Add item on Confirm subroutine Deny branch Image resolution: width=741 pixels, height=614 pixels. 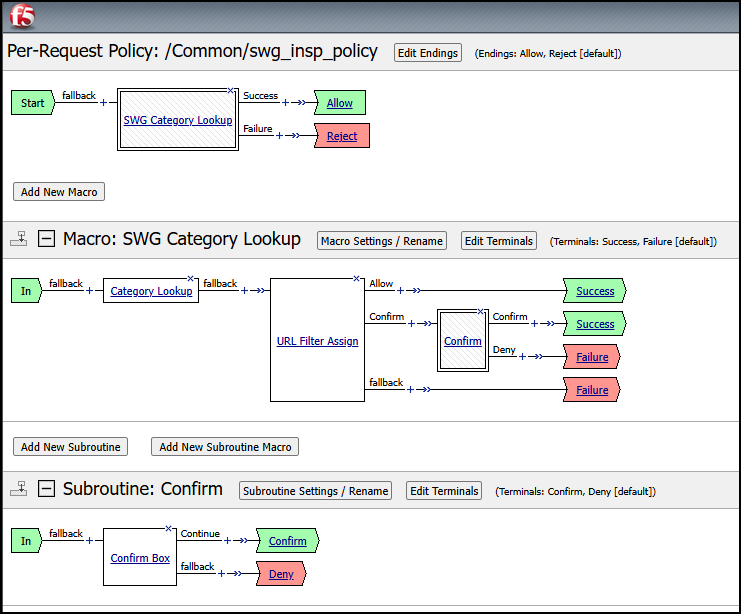pos(523,356)
